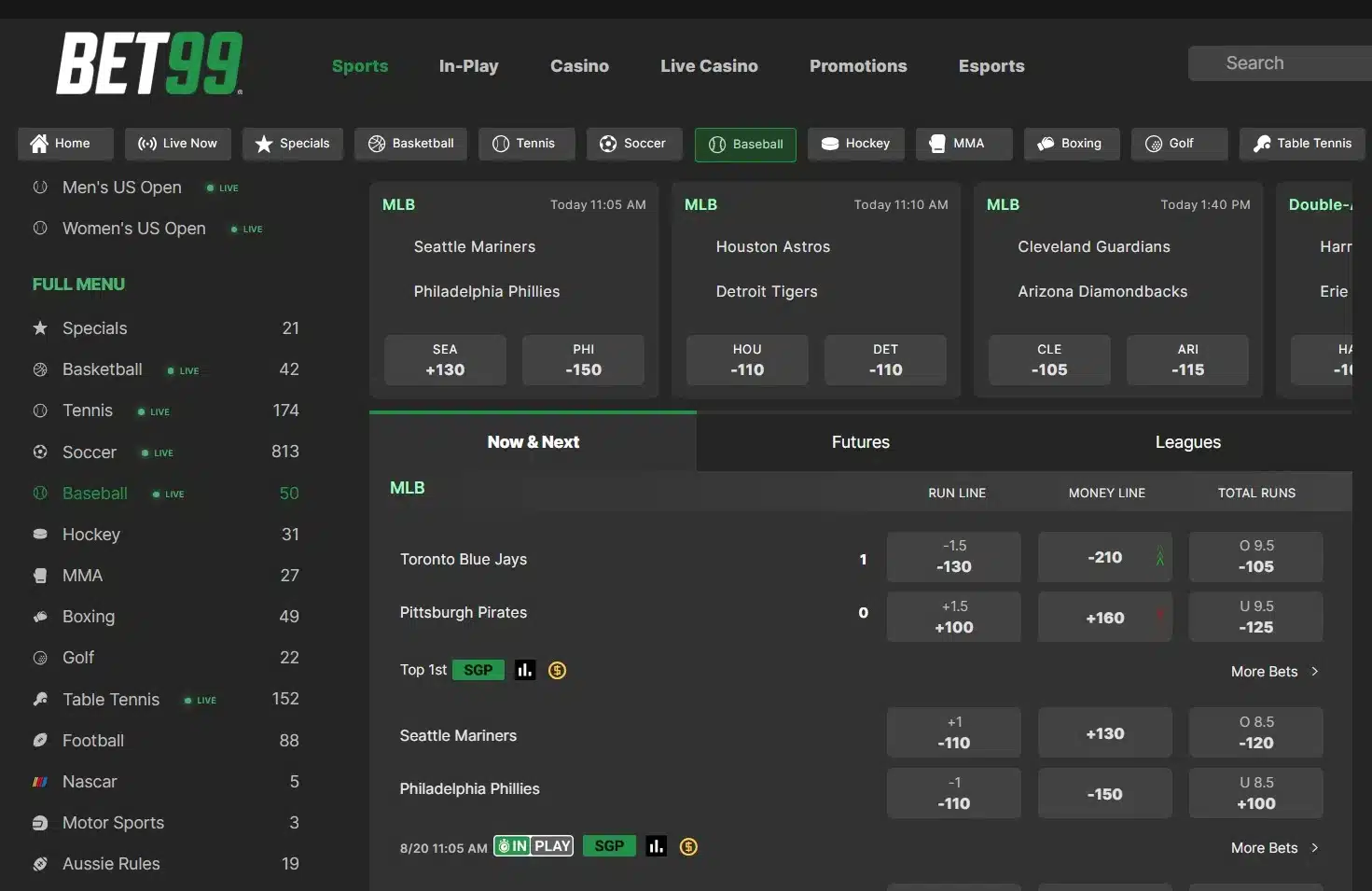
Task: Pick ARI -115 odds in featured card
Action: click(x=1187, y=360)
